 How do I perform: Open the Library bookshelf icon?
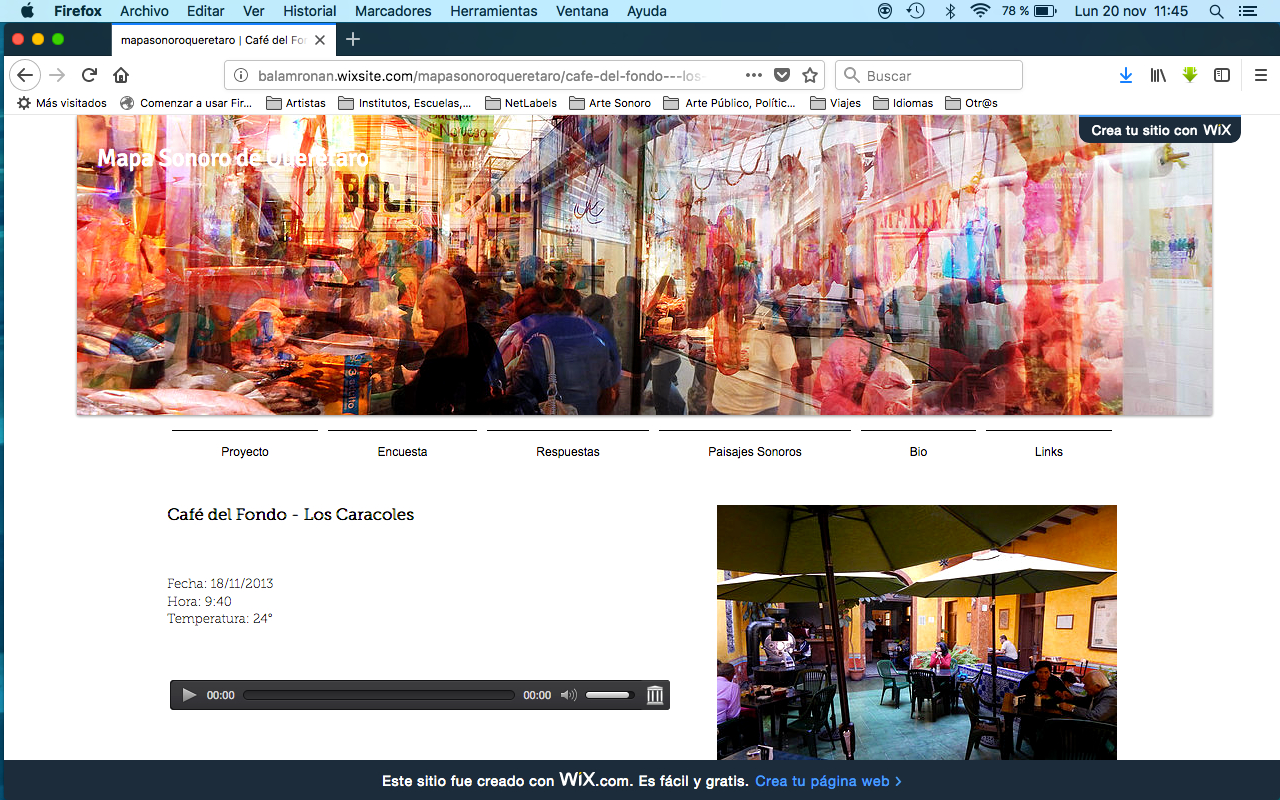tap(1158, 75)
